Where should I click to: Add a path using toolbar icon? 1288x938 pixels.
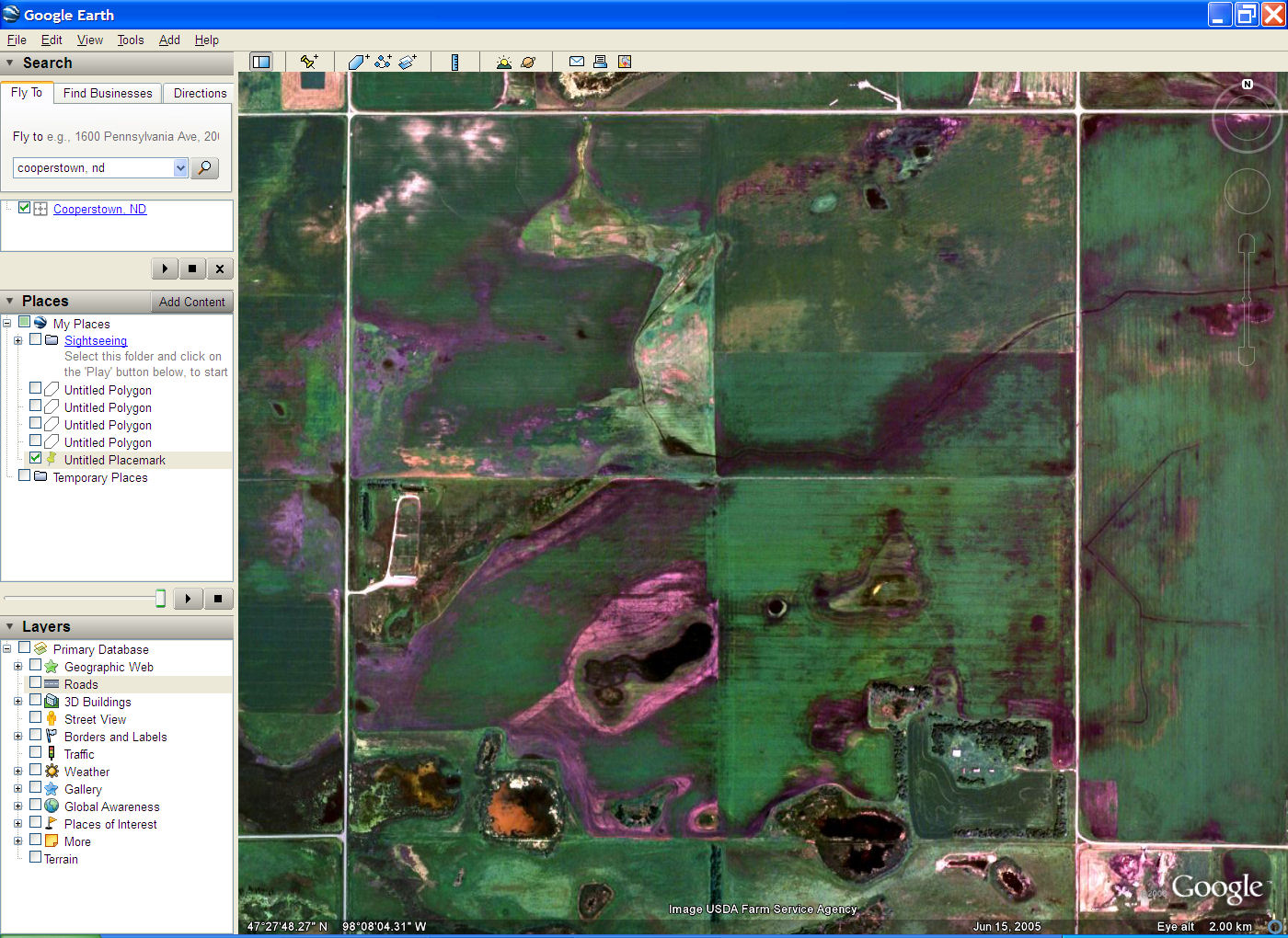[383, 62]
